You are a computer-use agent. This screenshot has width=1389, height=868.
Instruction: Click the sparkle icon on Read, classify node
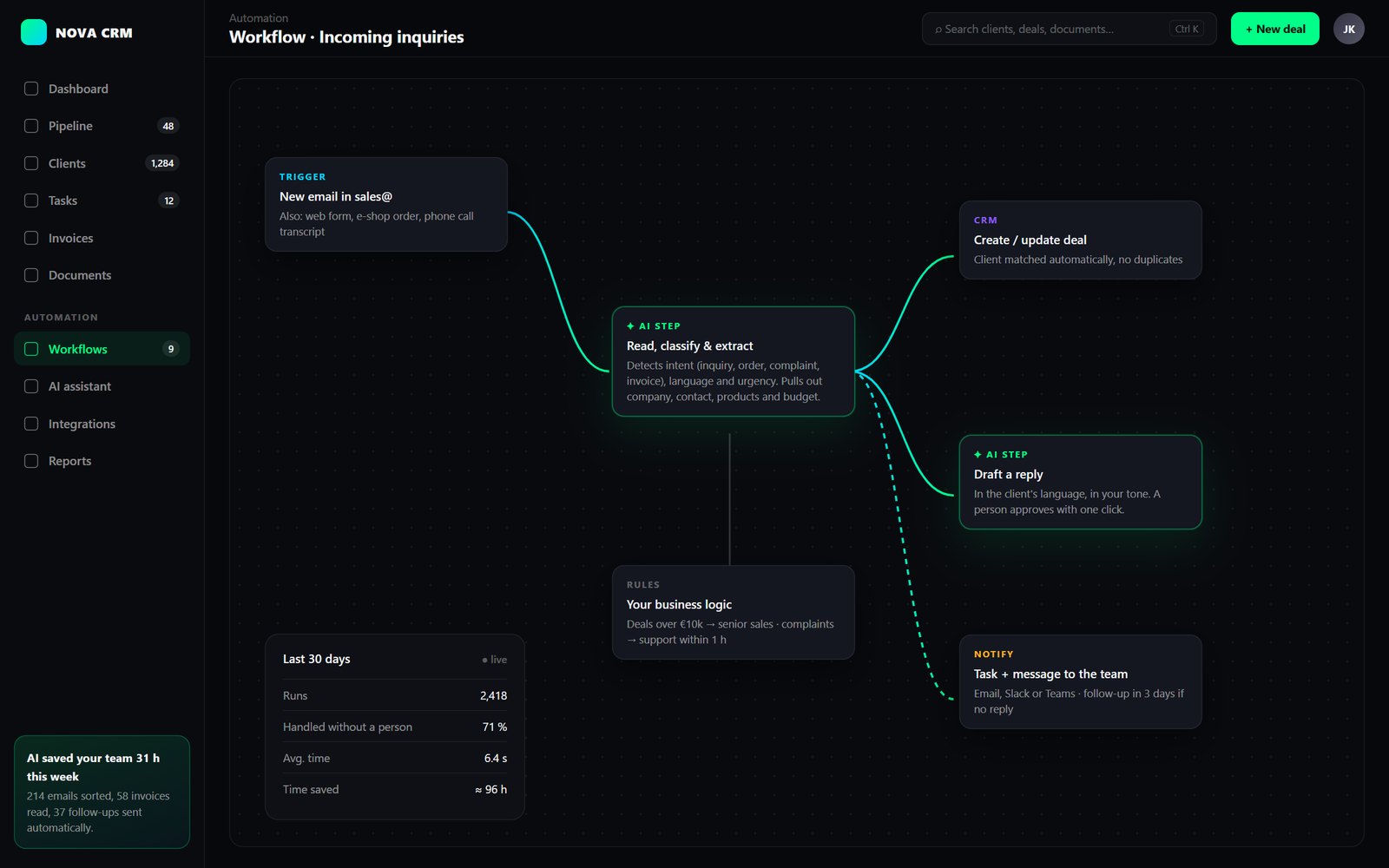[630, 325]
